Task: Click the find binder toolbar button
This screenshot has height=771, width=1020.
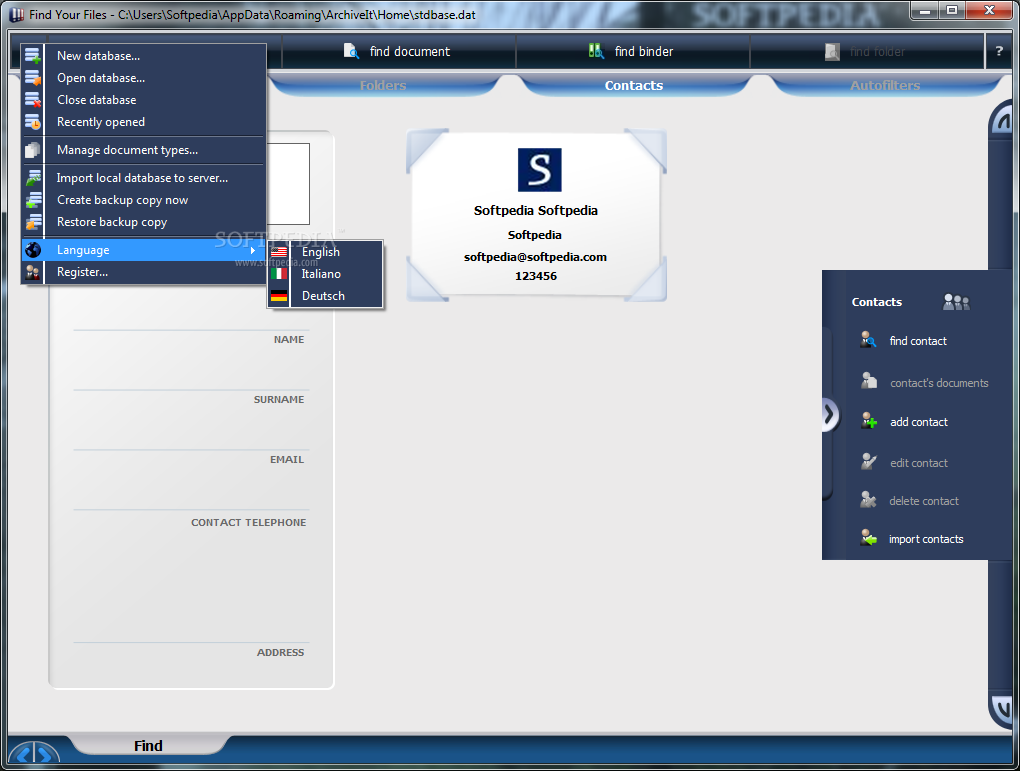Action: point(632,51)
